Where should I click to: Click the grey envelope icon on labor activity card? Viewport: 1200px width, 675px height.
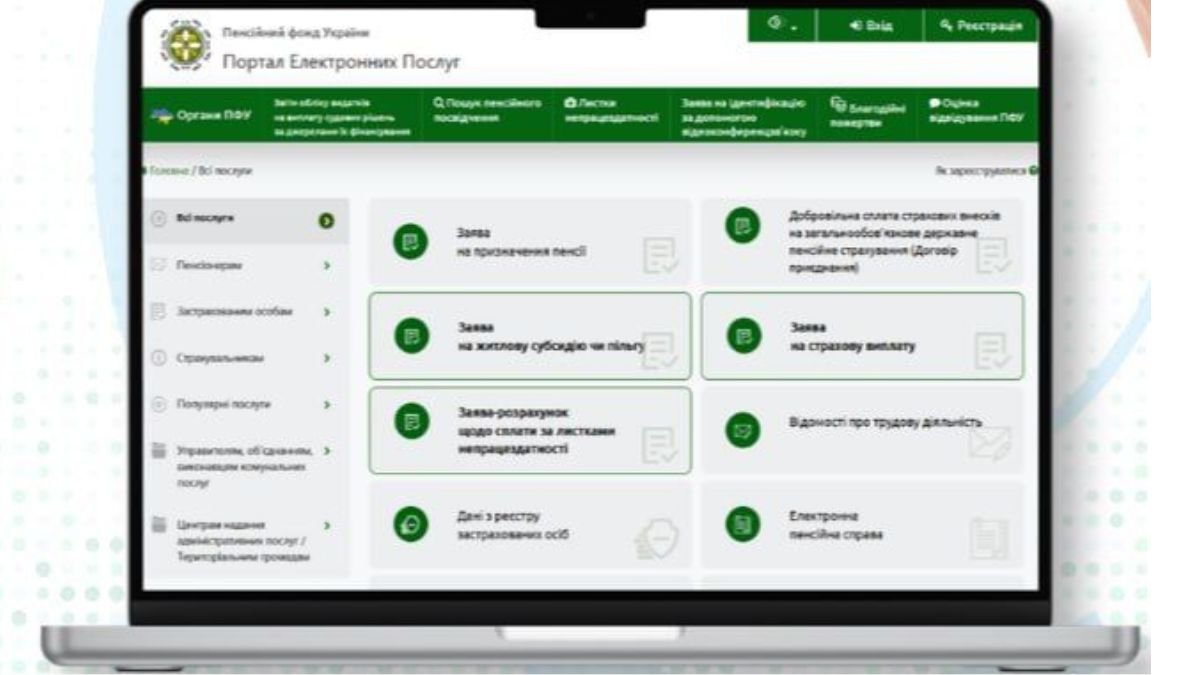(x=989, y=443)
